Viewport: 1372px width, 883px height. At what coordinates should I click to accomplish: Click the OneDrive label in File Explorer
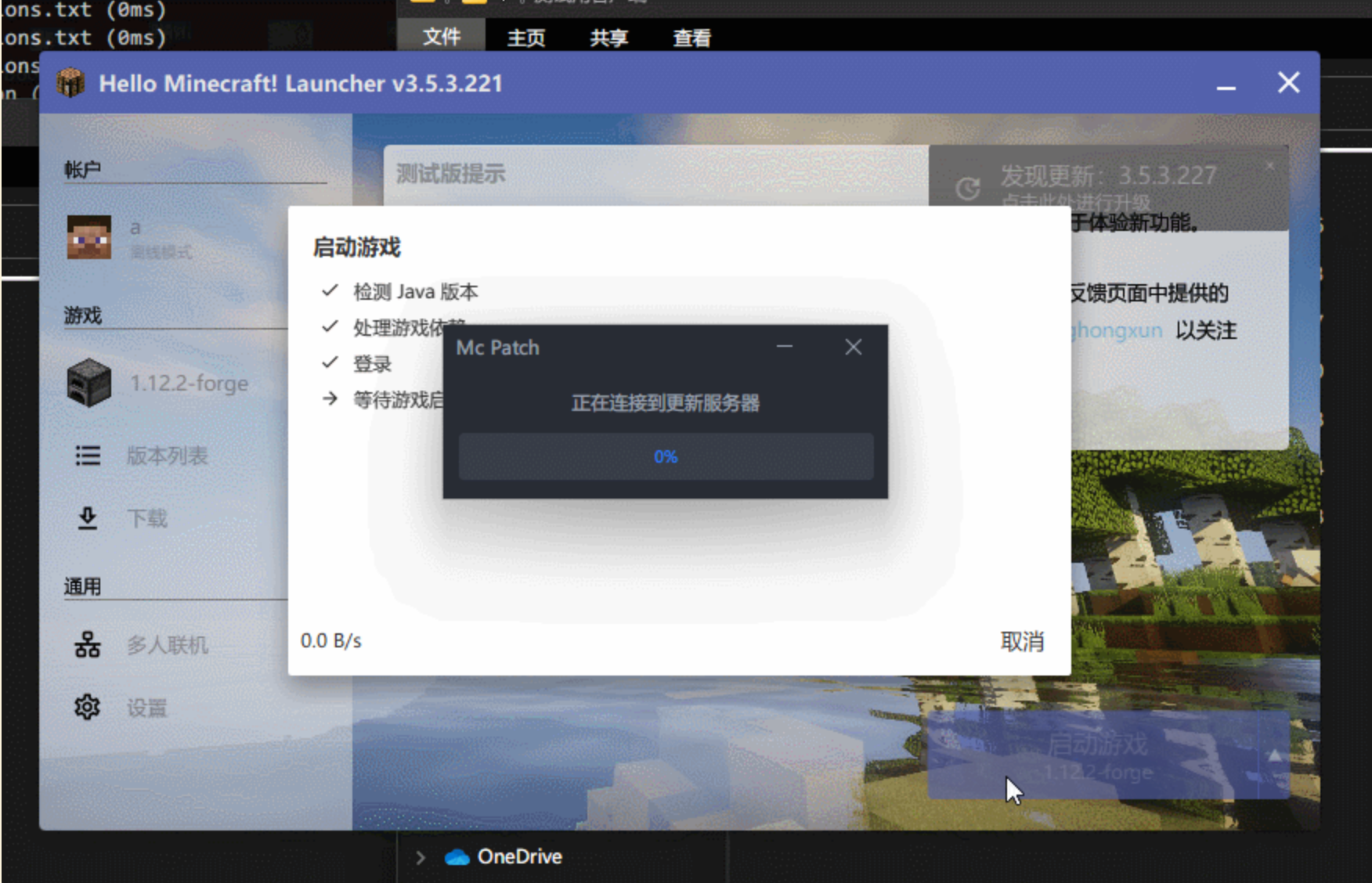pyautogui.click(x=520, y=857)
